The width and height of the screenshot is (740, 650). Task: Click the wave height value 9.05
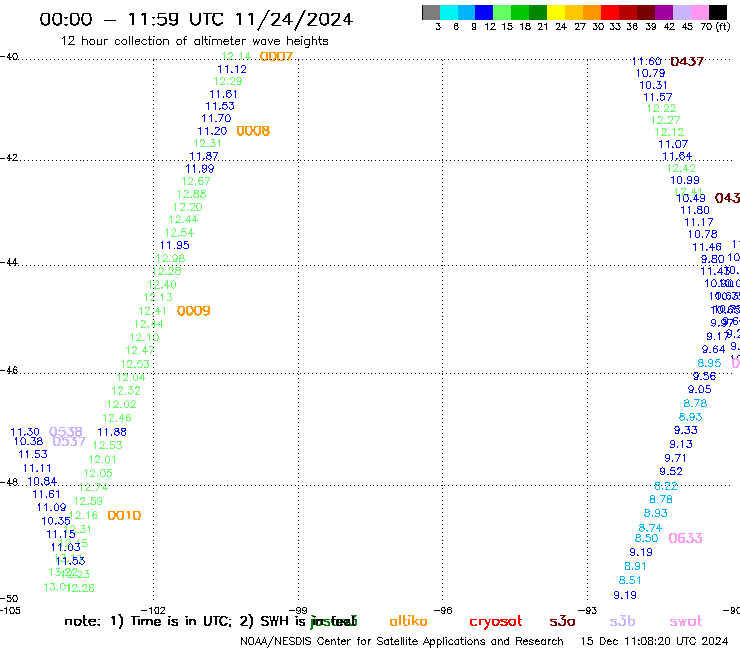tap(699, 389)
